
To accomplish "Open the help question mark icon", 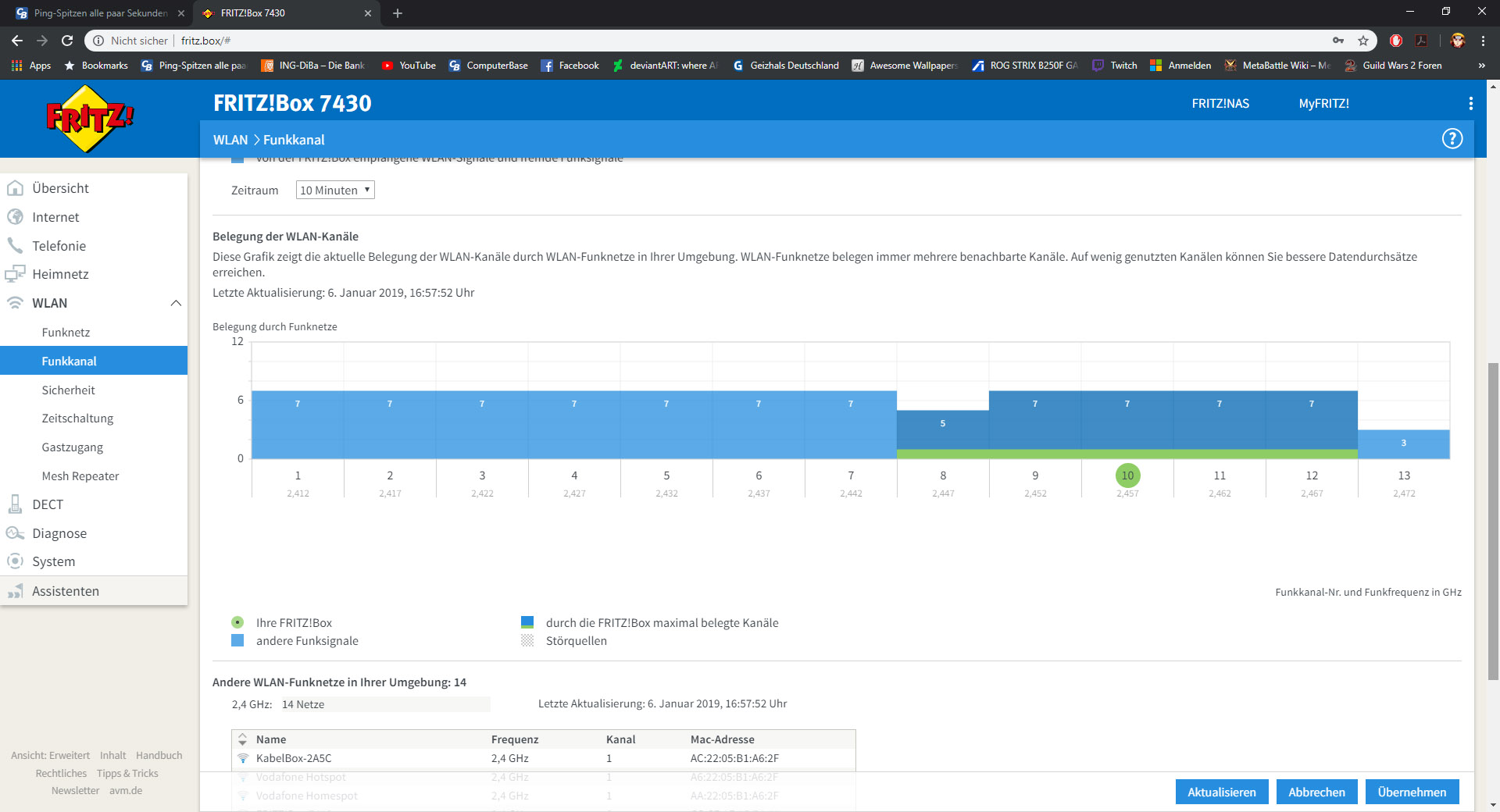I will pos(1452,139).
